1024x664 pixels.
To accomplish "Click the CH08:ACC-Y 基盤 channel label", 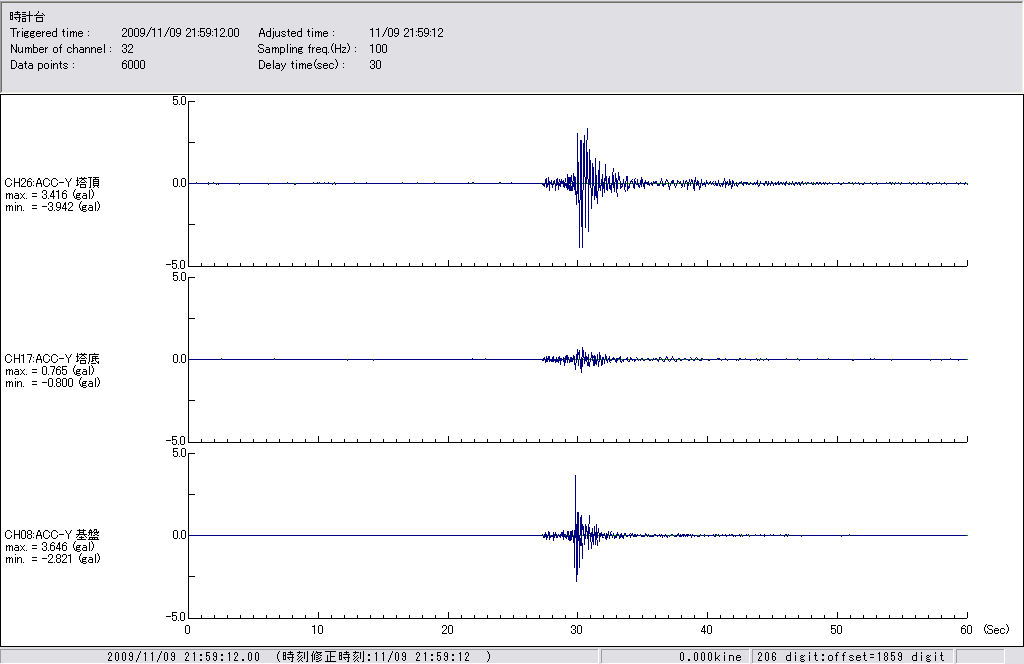I will click(x=52, y=534).
